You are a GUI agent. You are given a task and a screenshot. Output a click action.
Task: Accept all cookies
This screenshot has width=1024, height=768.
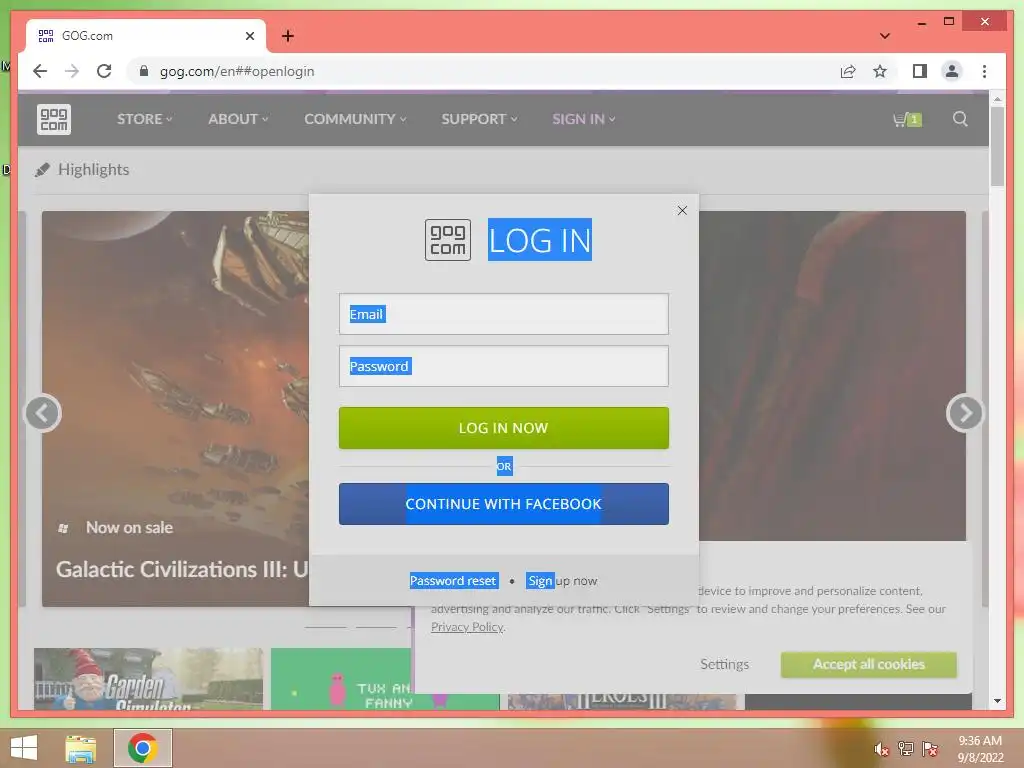869,664
